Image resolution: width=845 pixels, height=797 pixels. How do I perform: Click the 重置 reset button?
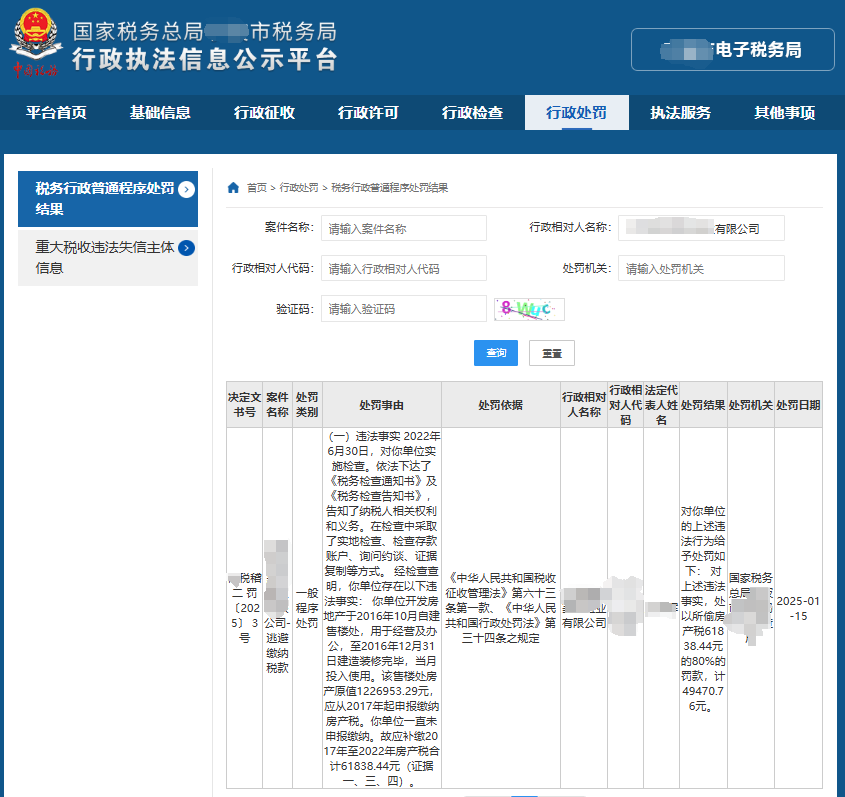[x=551, y=353]
